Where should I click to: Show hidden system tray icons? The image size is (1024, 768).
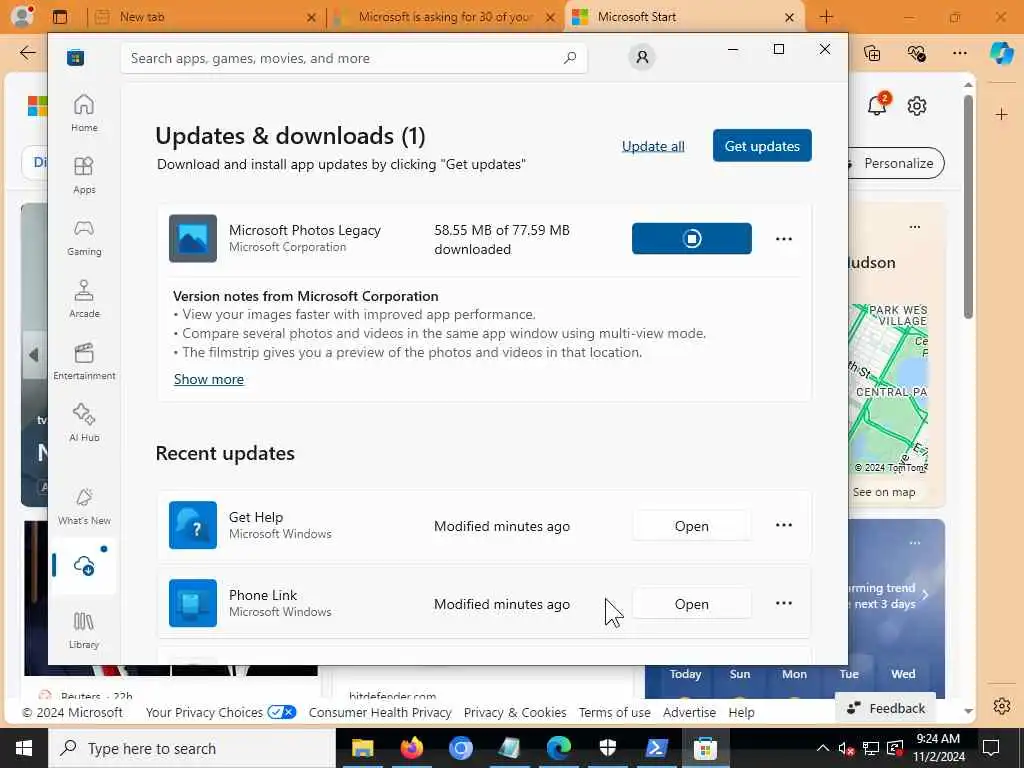click(823, 748)
